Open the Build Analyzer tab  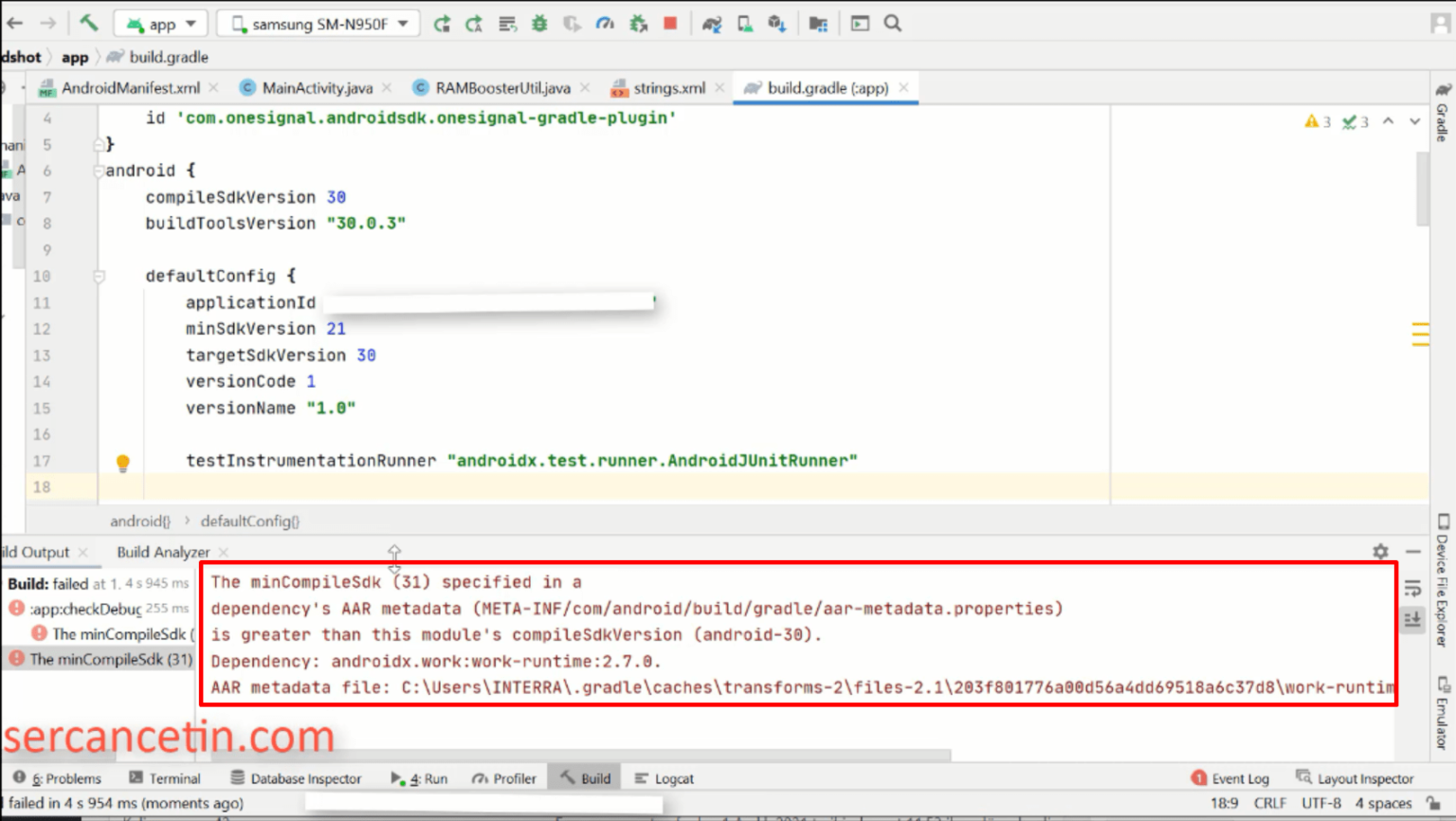click(163, 552)
